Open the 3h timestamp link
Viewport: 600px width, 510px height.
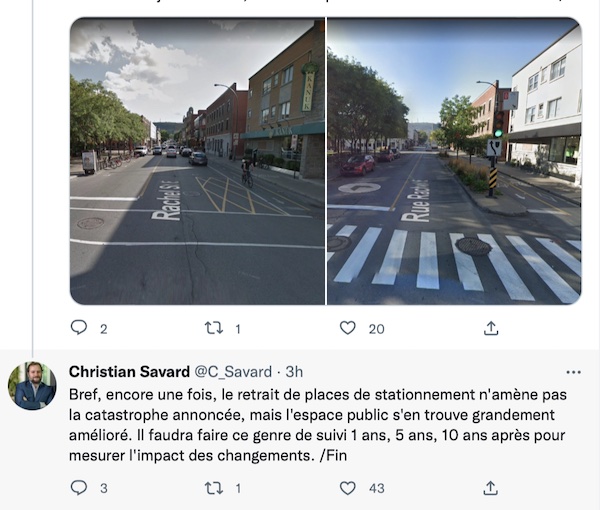tap(294, 372)
